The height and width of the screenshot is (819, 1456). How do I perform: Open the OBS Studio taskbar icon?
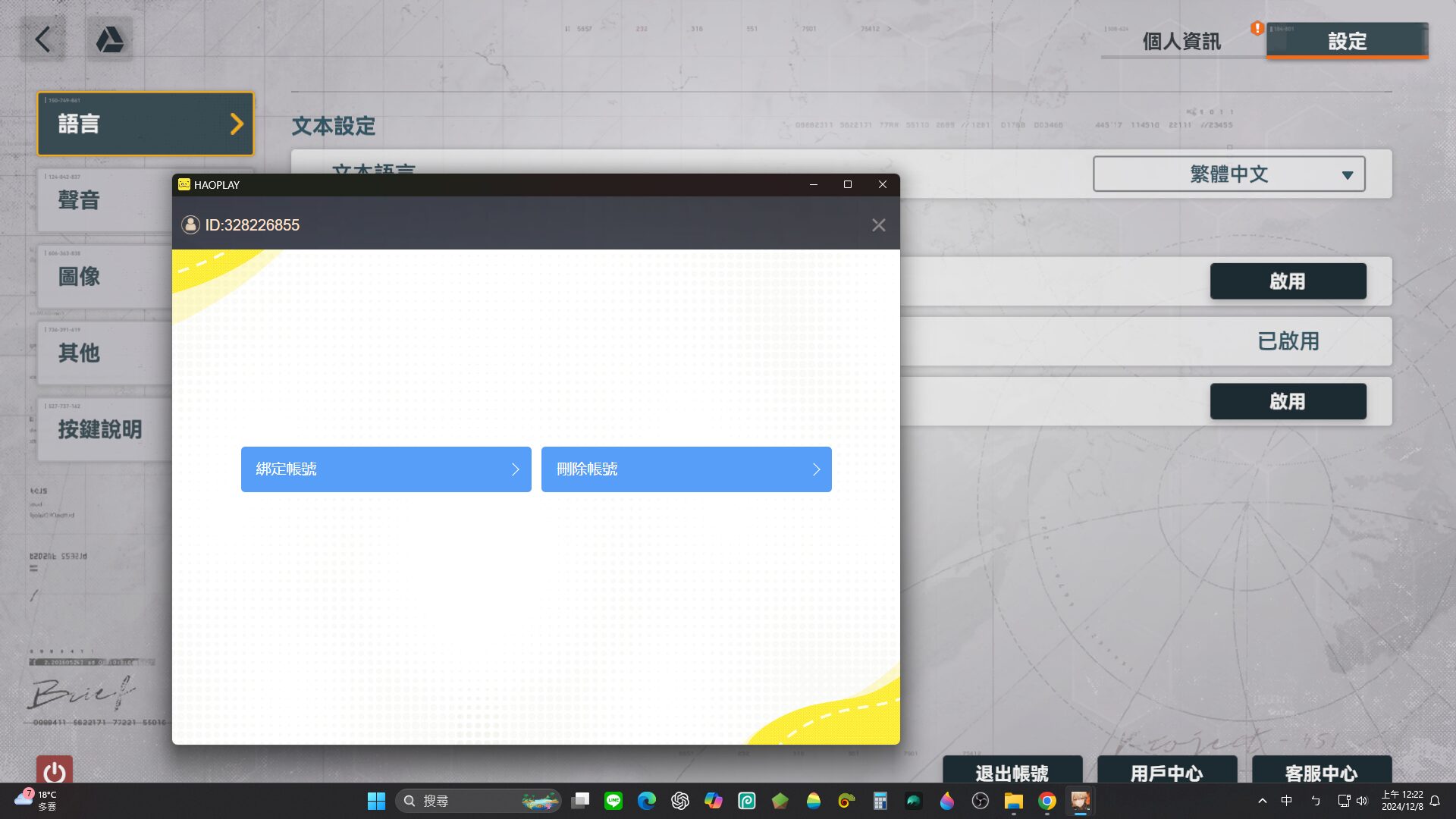coord(981,801)
